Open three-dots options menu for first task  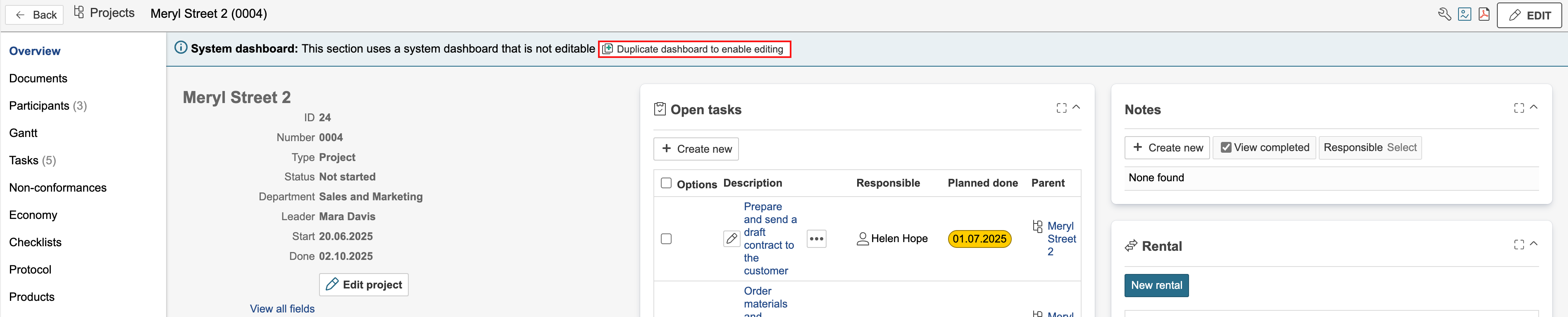pos(816,238)
